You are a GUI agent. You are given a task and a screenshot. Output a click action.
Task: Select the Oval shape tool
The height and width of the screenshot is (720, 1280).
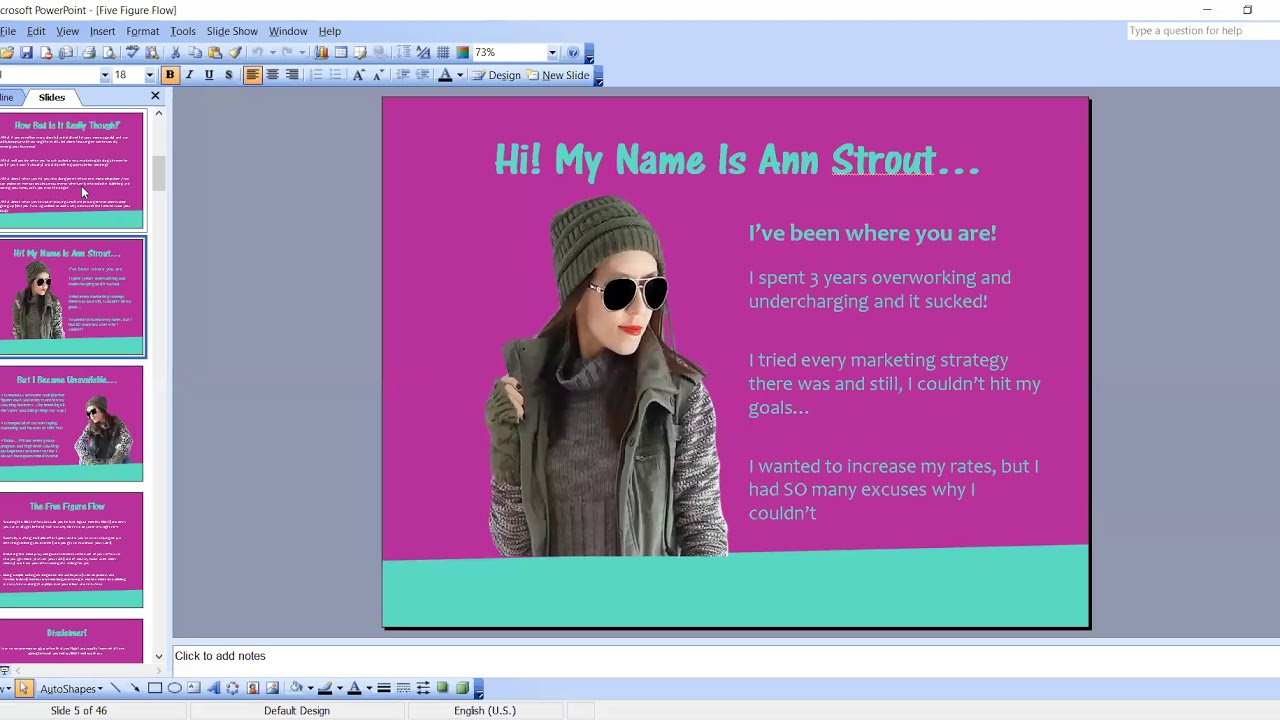pyautogui.click(x=174, y=688)
